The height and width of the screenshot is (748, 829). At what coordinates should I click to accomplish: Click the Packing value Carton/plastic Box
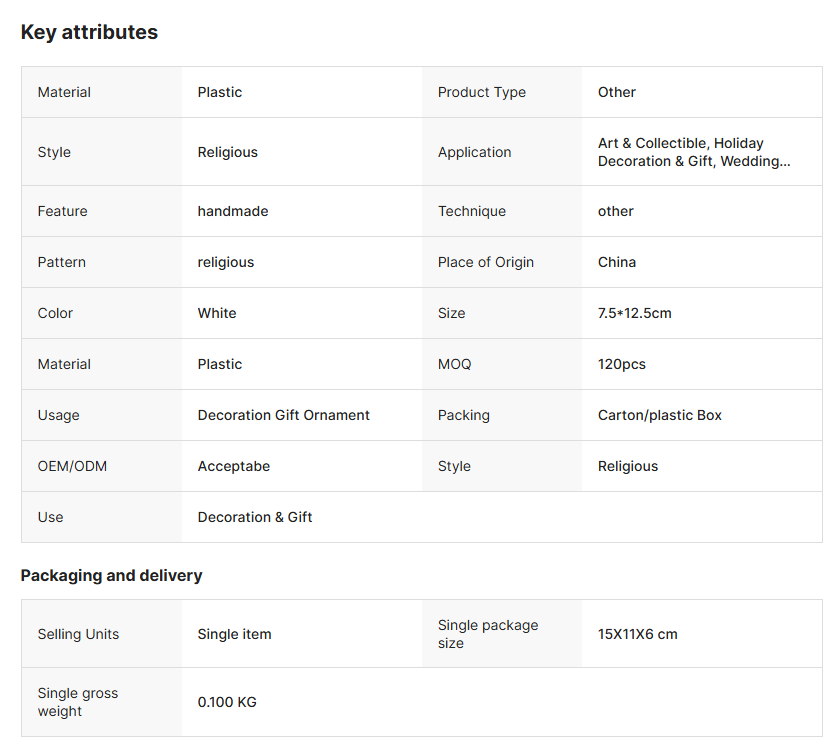tap(659, 415)
